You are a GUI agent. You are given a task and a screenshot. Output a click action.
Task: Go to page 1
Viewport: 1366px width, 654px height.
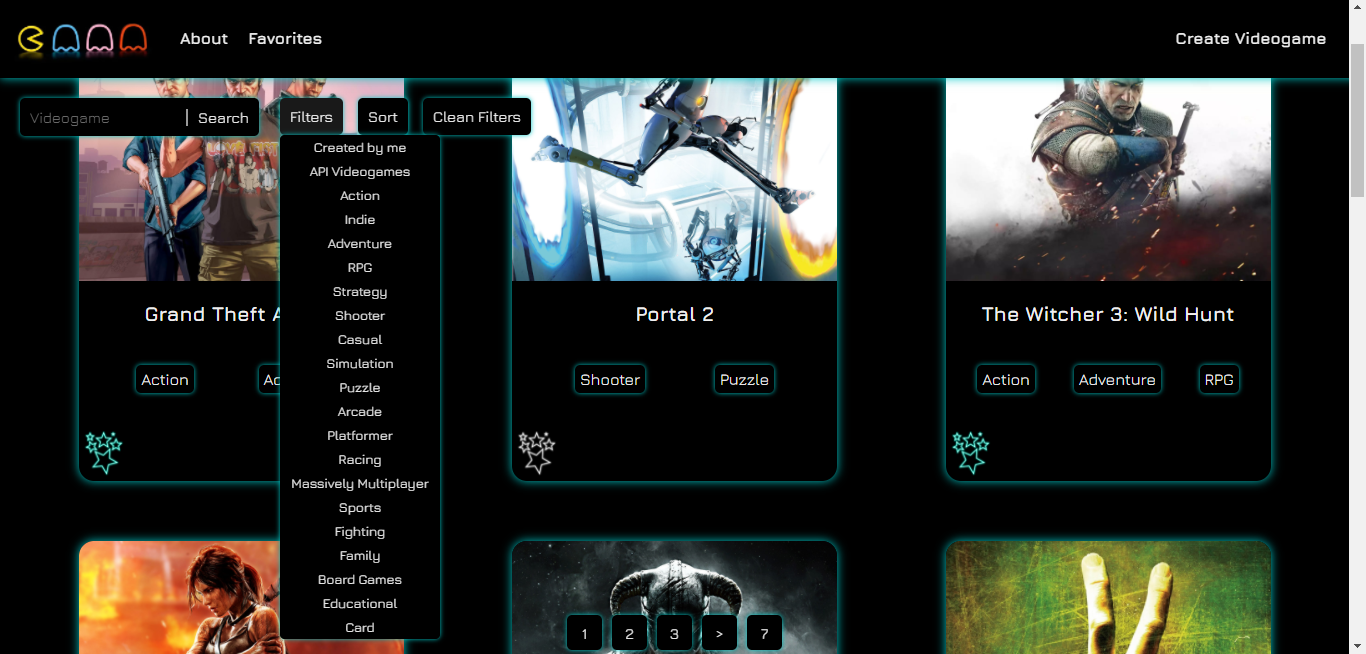click(x=584, y=633)
